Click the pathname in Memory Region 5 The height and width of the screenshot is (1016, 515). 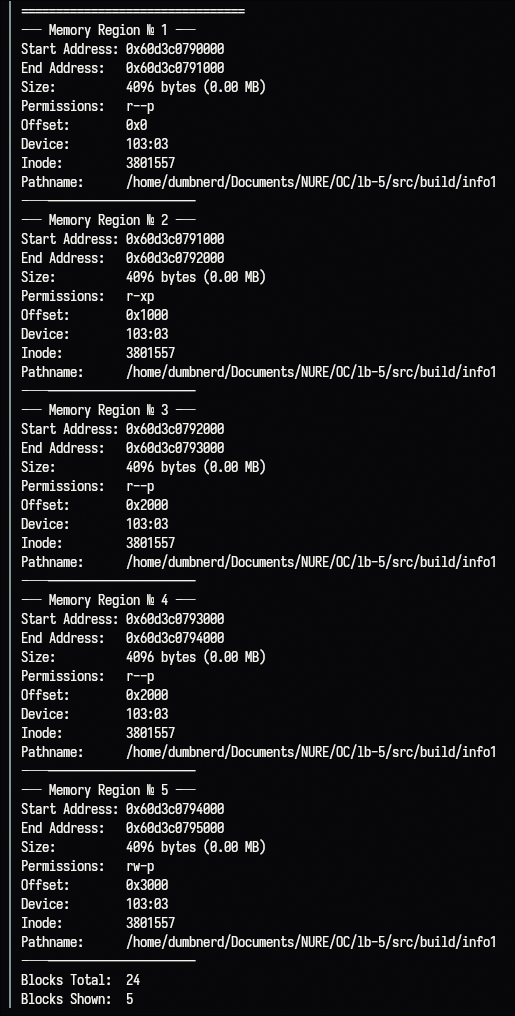(311, 942)
